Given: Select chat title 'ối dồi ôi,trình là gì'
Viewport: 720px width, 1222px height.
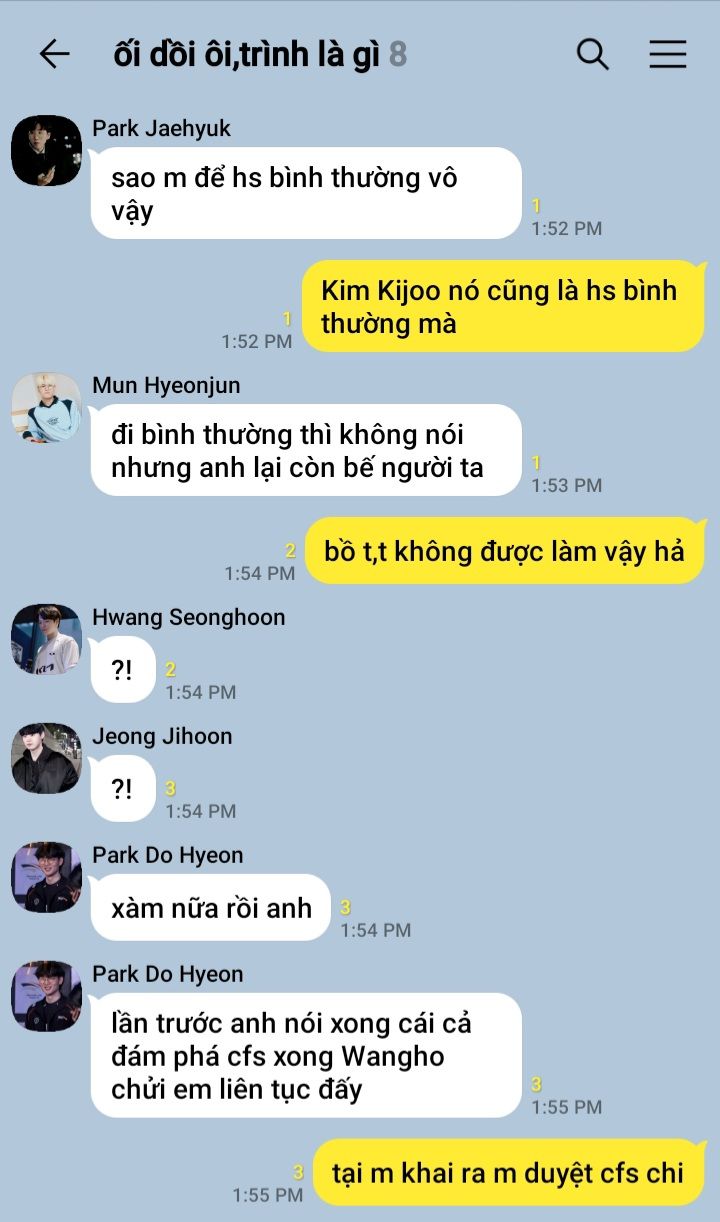Looking at the screenshot, I should (247, 55).
